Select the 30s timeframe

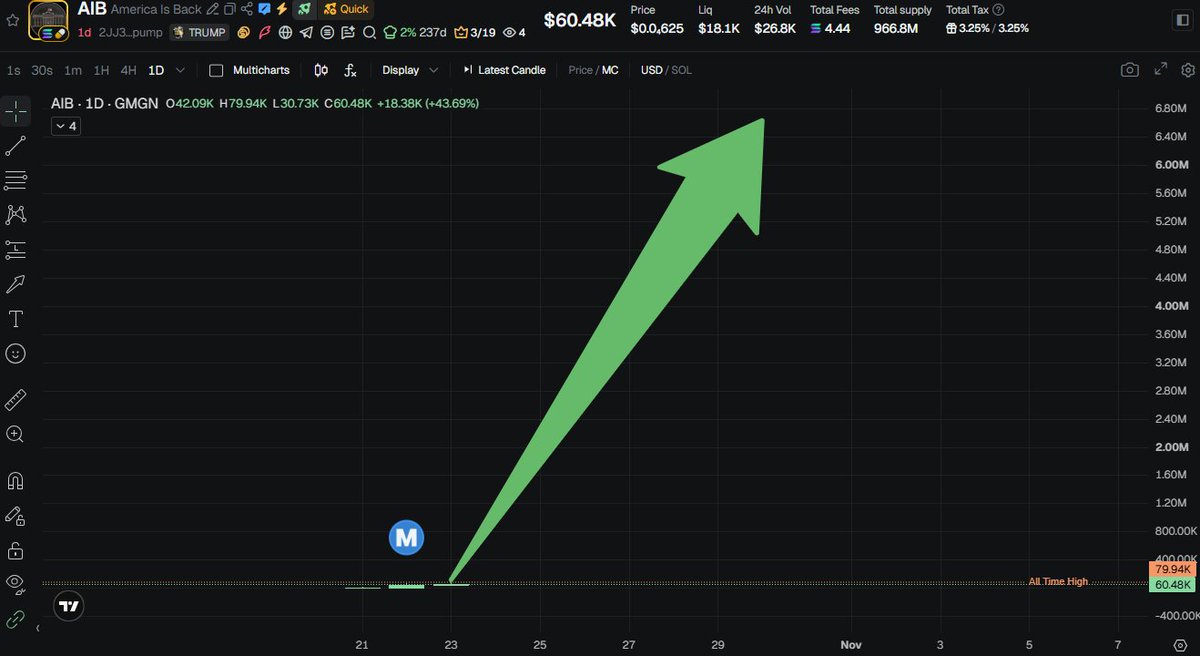coord(42,70)
